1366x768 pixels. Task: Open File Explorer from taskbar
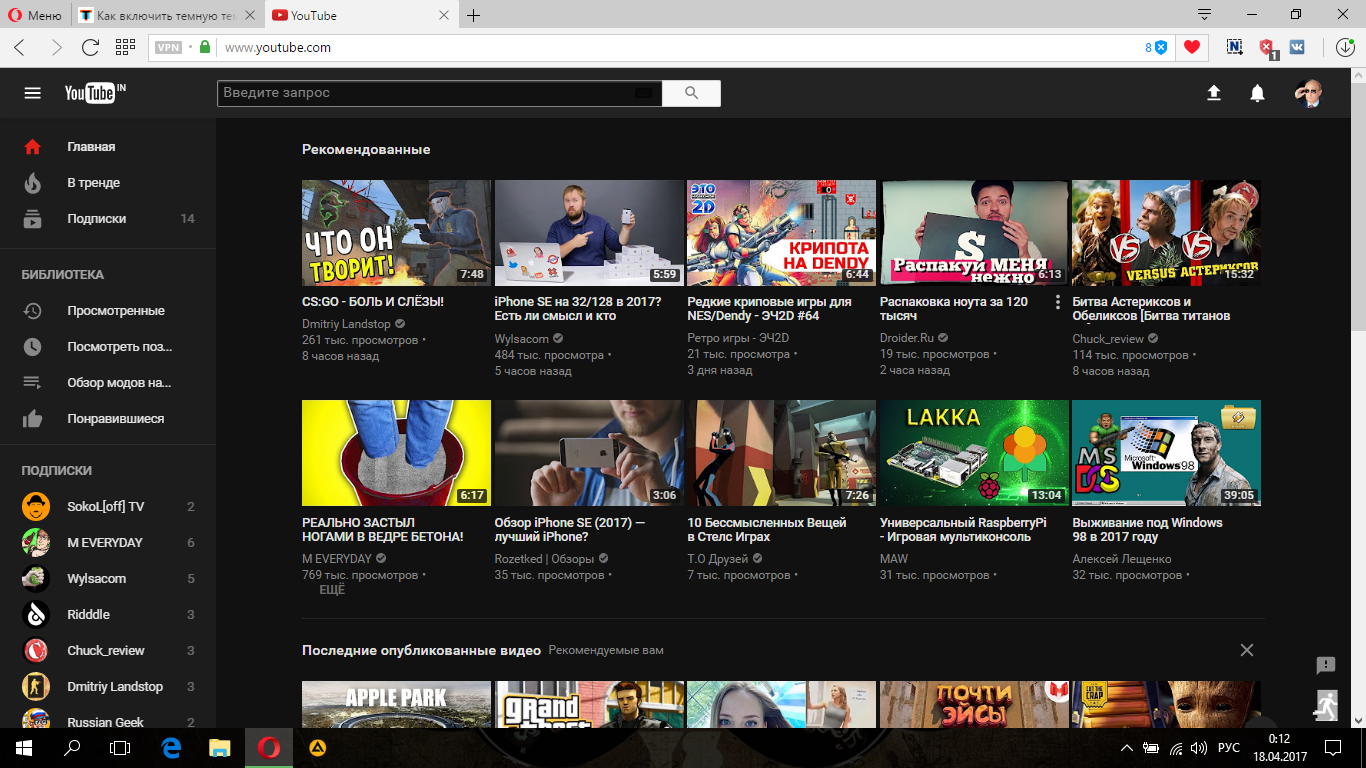[219, 748]
